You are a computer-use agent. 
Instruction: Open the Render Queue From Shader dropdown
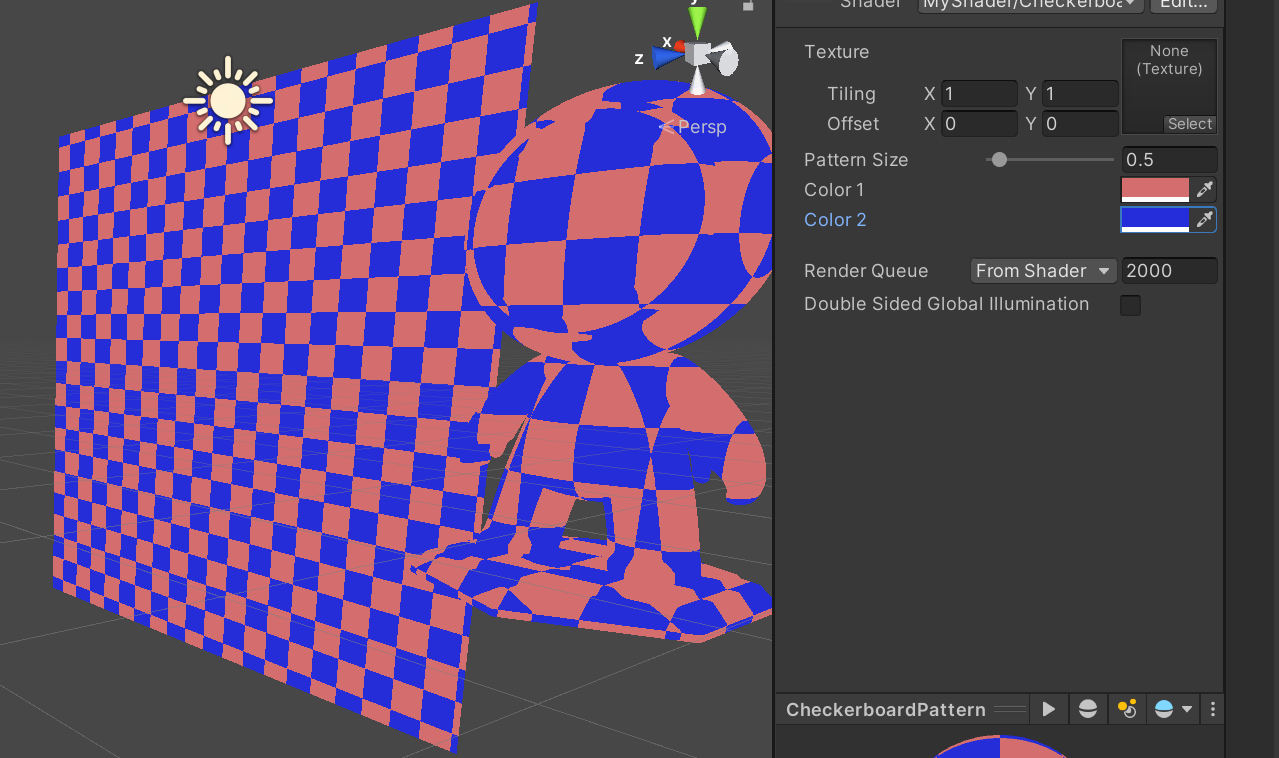pyautogui.click(x=1043, y=270)
